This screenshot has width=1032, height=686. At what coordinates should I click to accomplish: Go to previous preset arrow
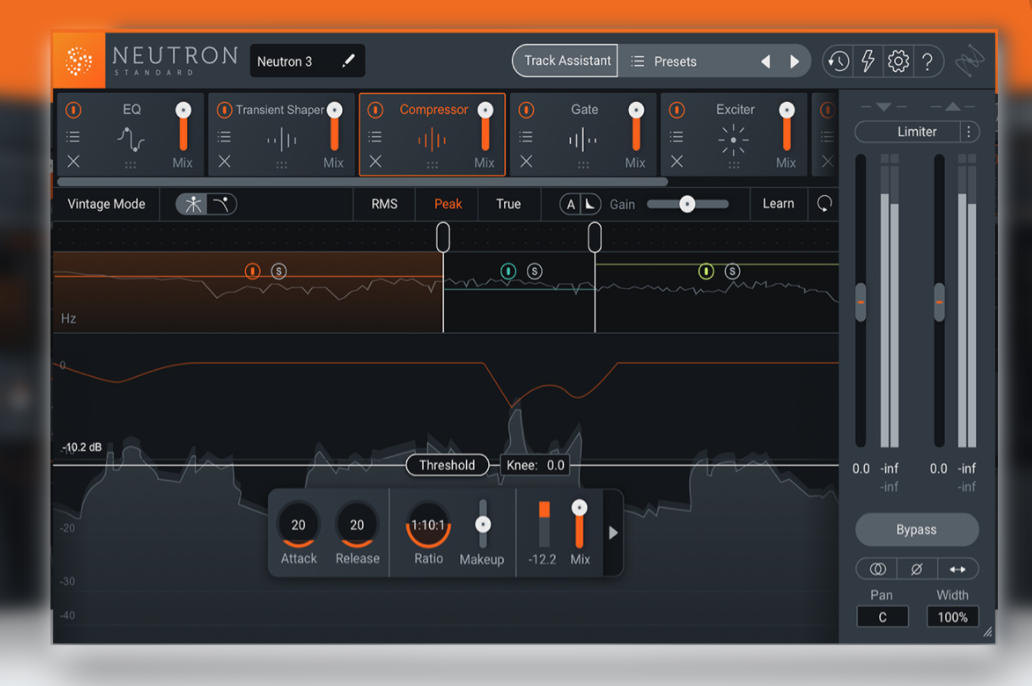point(765,61)
